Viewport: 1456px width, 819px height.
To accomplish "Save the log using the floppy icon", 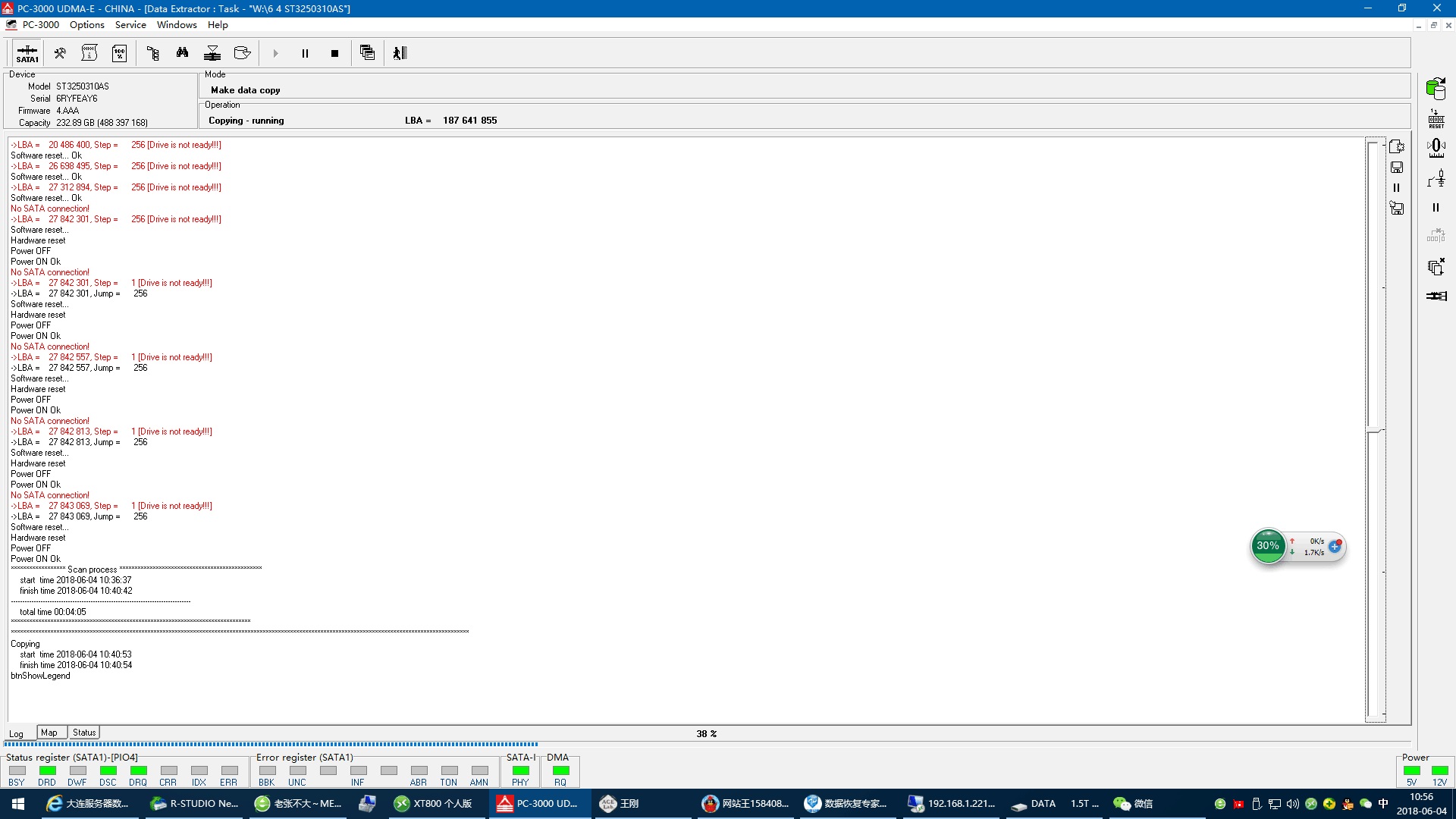I will coord(1397,167).
